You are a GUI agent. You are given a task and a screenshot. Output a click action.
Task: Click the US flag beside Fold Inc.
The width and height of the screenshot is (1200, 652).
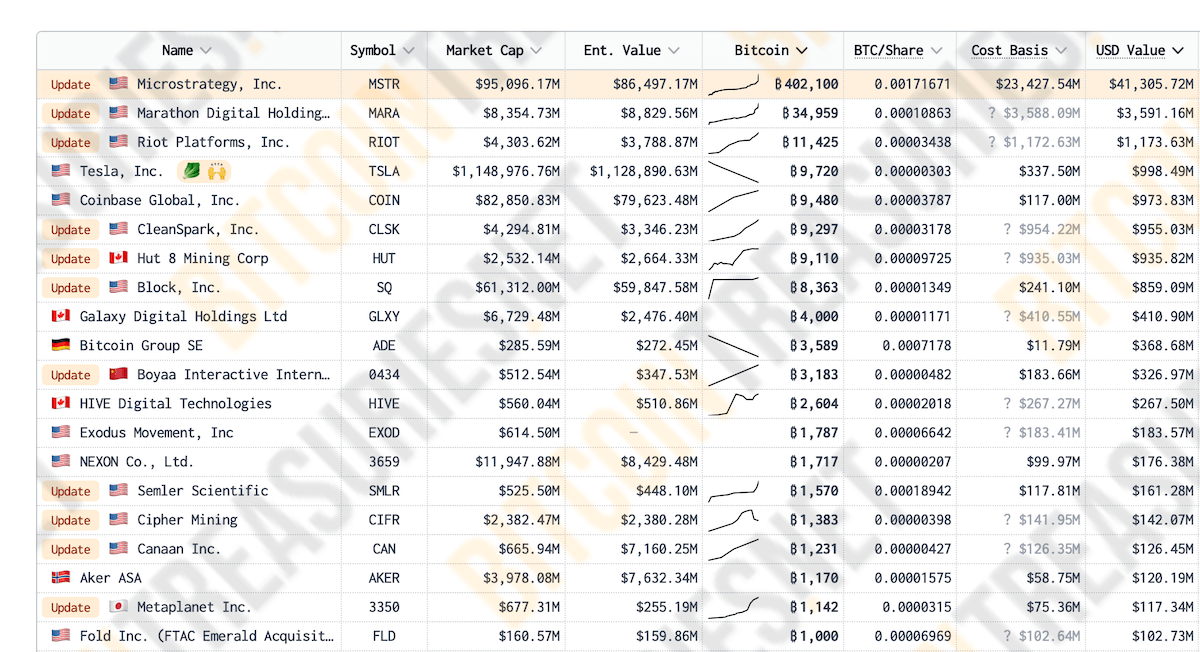[x=61, y=635]
